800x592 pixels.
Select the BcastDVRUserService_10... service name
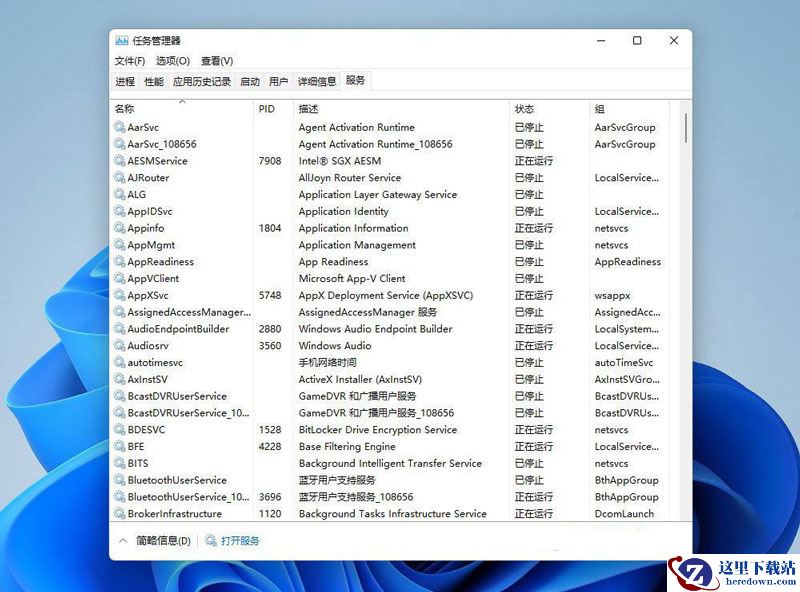click(x=188, y=413)
